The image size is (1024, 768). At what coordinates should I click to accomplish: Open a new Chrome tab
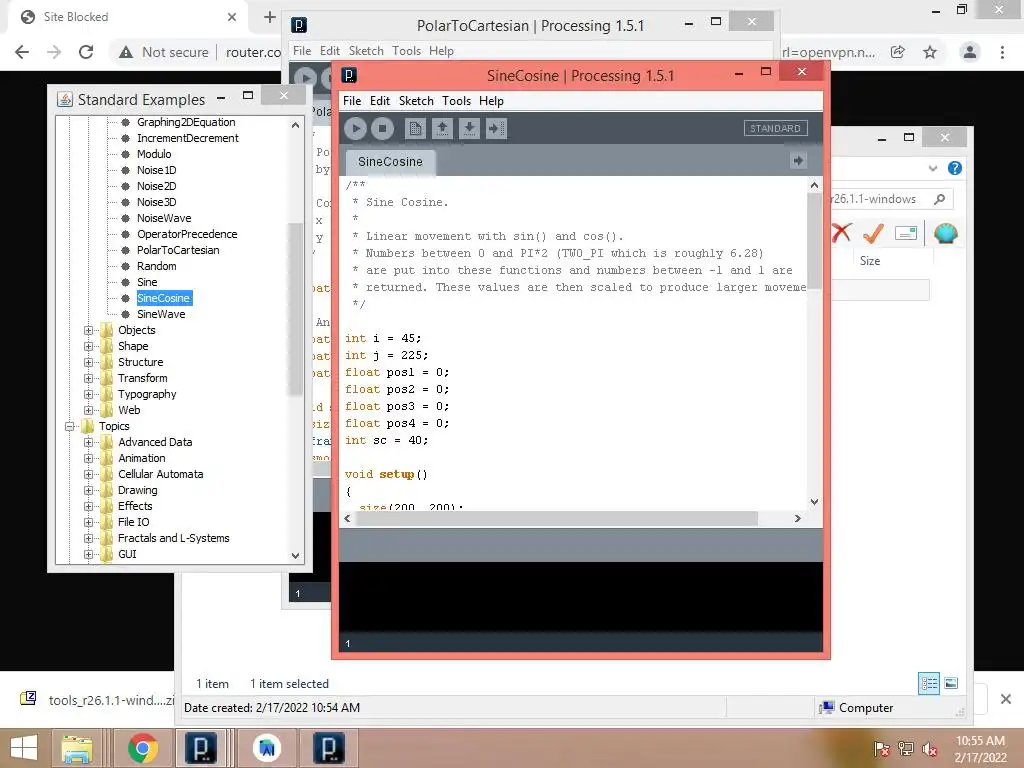270,17
